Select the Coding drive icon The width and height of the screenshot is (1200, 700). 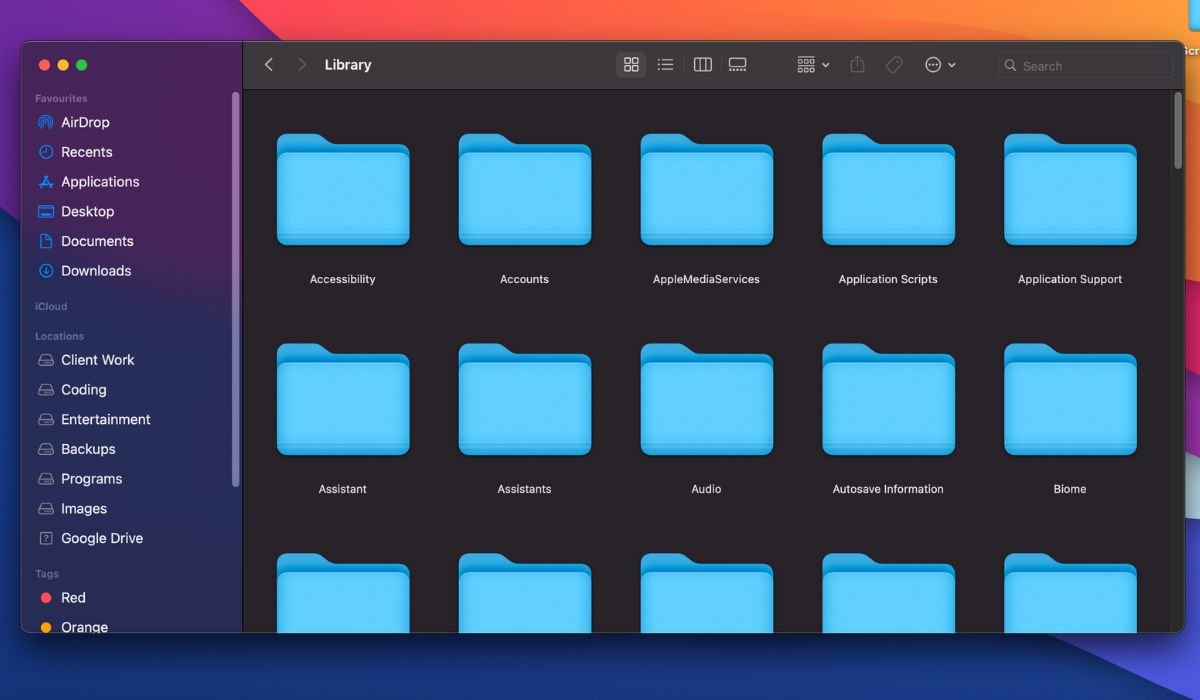[x=45, y=390]
